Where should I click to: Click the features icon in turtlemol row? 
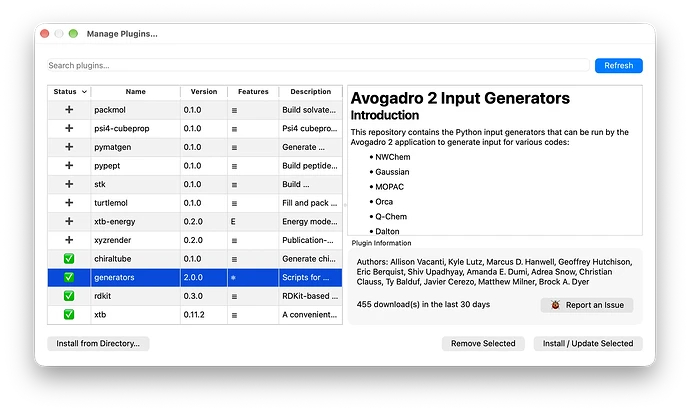[234, 203]
